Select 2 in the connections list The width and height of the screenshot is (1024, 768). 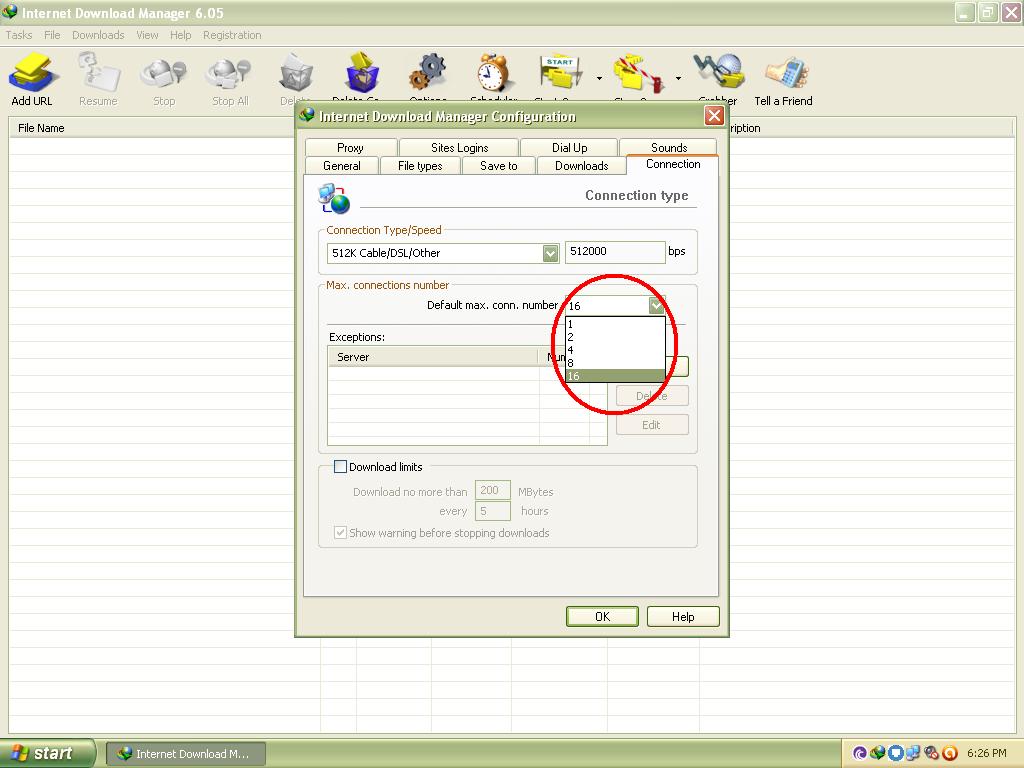615,337
